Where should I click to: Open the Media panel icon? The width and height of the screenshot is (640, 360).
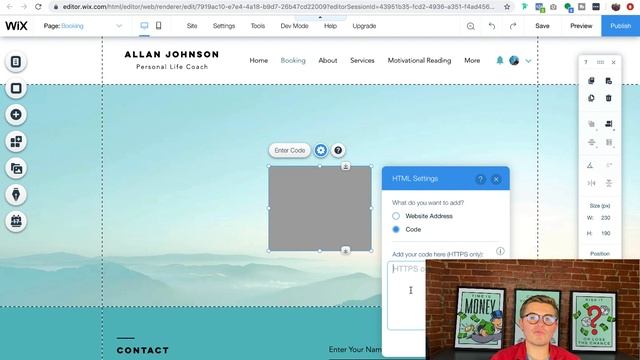tap(16, 168)
